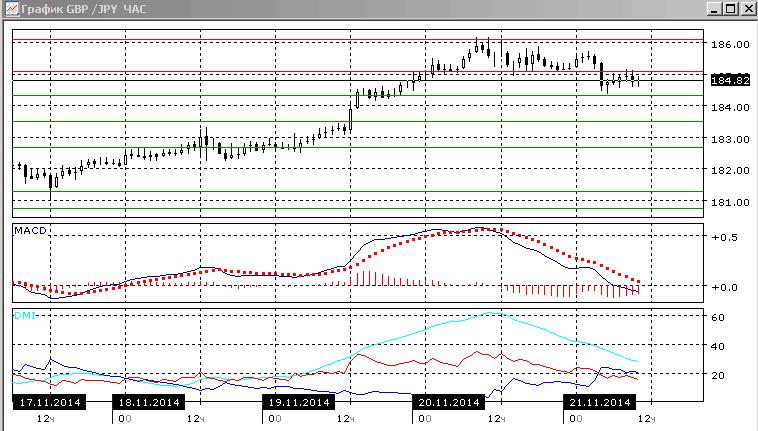Screen dimensions: 758x431
Task: Select the 17.11.2014 date marker
Action: coord(50,402)
